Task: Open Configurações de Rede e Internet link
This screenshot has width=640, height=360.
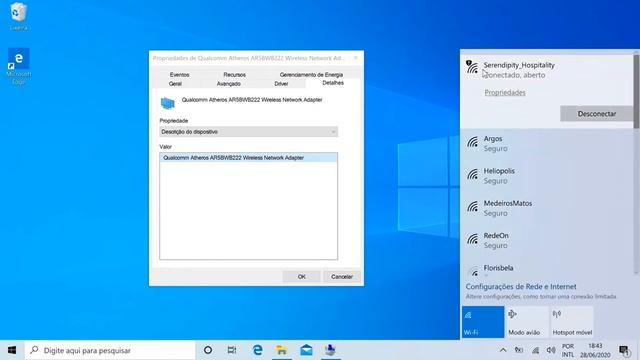Action: [x=521, y=287]
